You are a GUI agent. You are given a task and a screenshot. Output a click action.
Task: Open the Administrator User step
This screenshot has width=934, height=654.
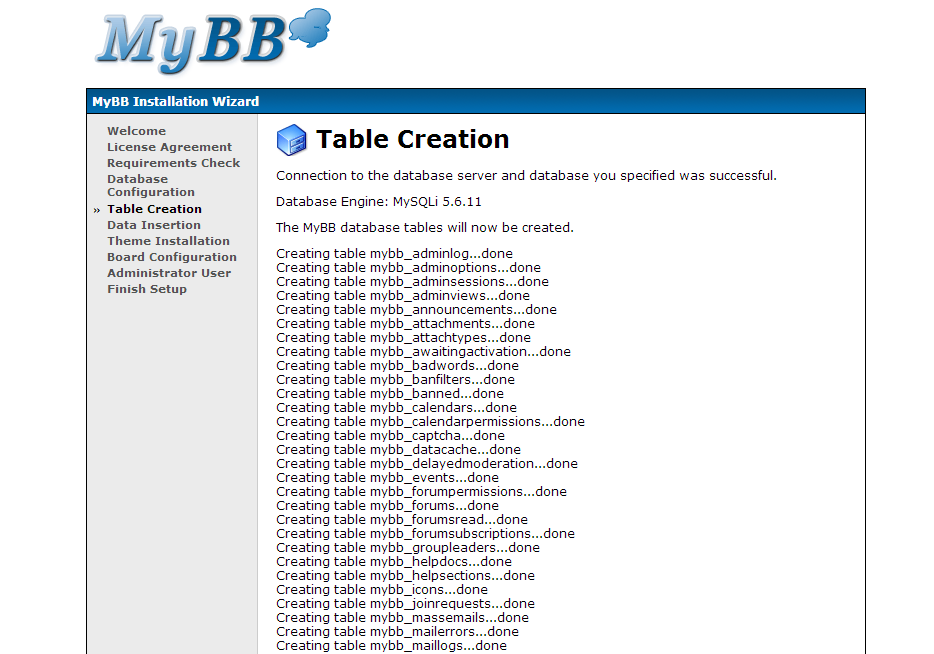169,273
